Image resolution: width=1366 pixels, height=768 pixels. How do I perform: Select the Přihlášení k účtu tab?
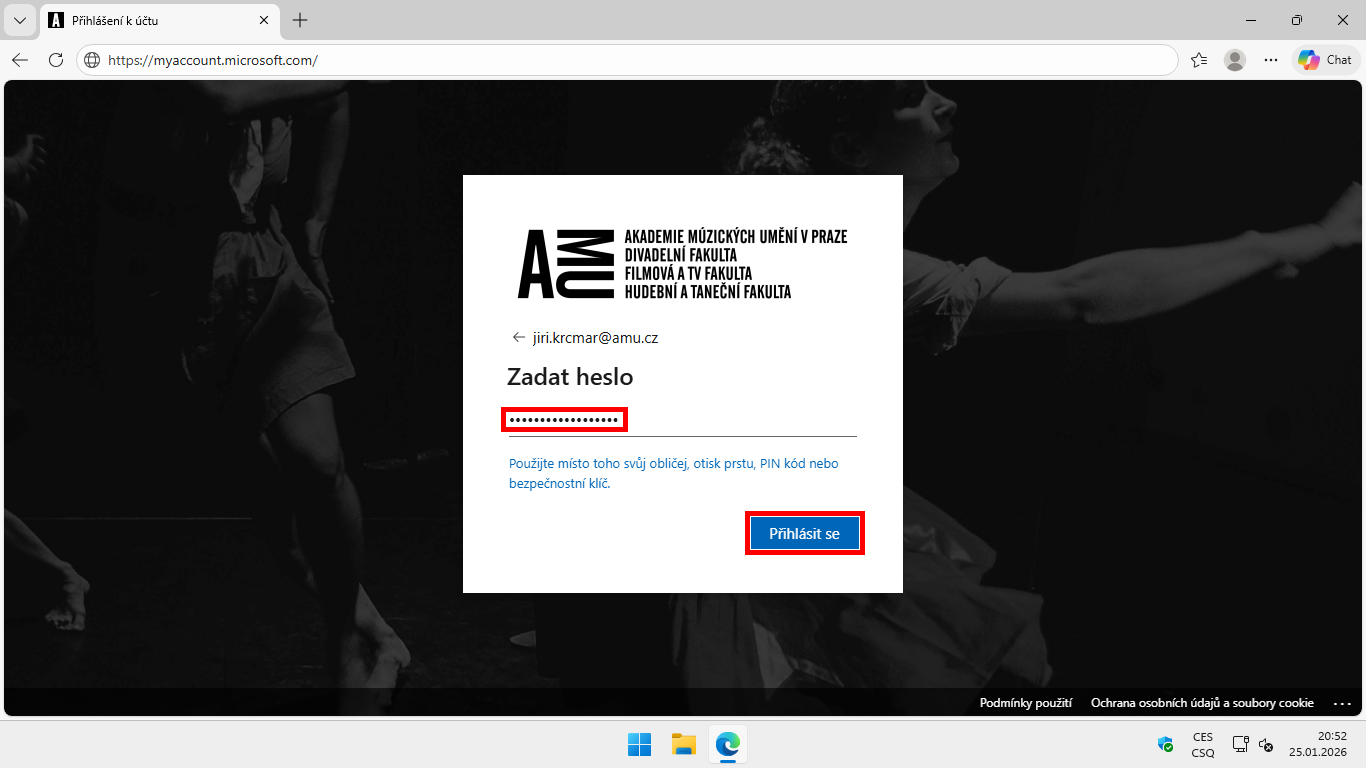pyautogui.click(x=150, y=20)
